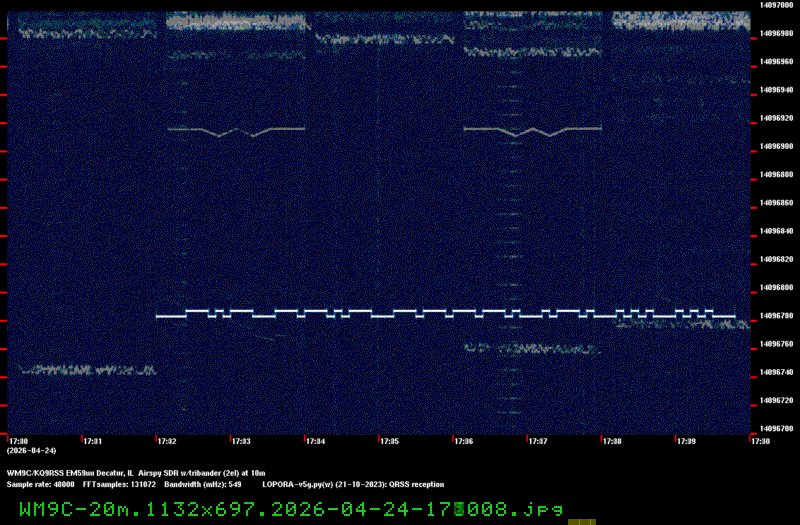Click the 14096820 frequency label
The image size is (800, 525).
pos(776,259)
